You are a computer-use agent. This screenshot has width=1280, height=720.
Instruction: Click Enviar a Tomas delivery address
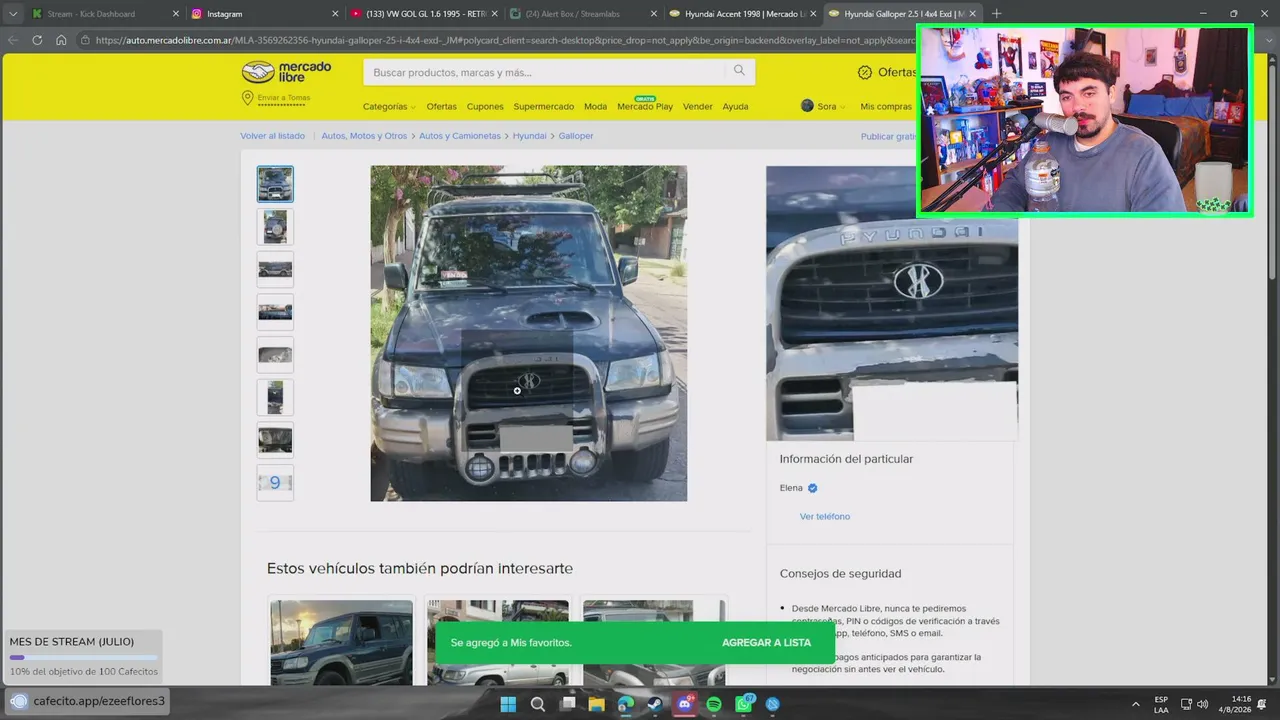click(284, 98)
